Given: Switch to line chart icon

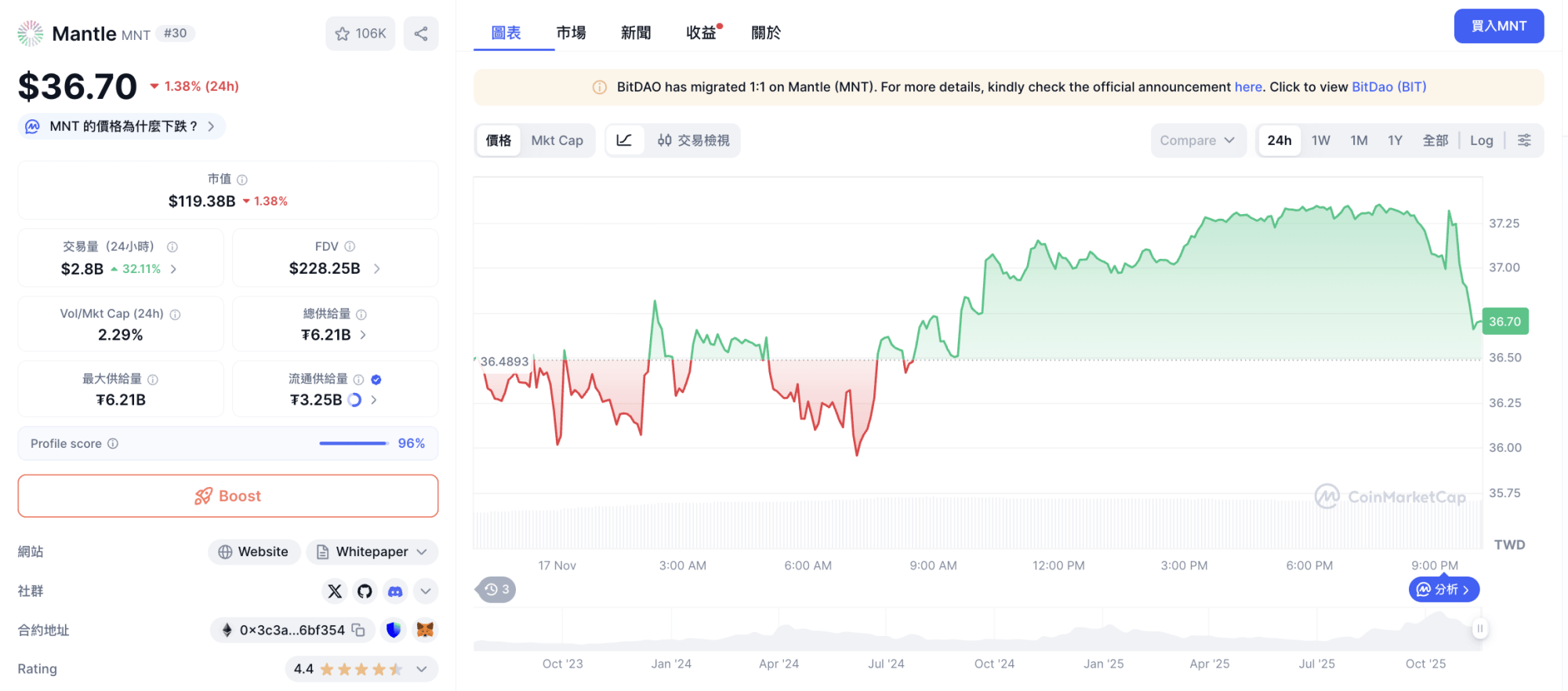Looking at the screenshot, I should (x=624, y=140).
